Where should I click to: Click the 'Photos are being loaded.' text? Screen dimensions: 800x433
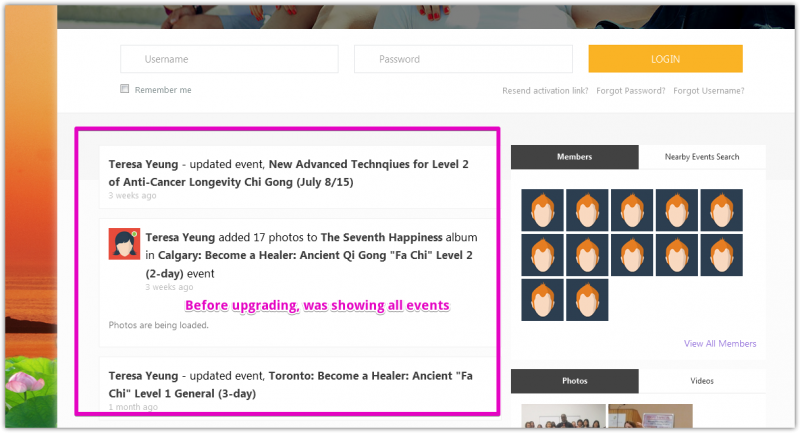pyautogui.click(x=159, y=325)
